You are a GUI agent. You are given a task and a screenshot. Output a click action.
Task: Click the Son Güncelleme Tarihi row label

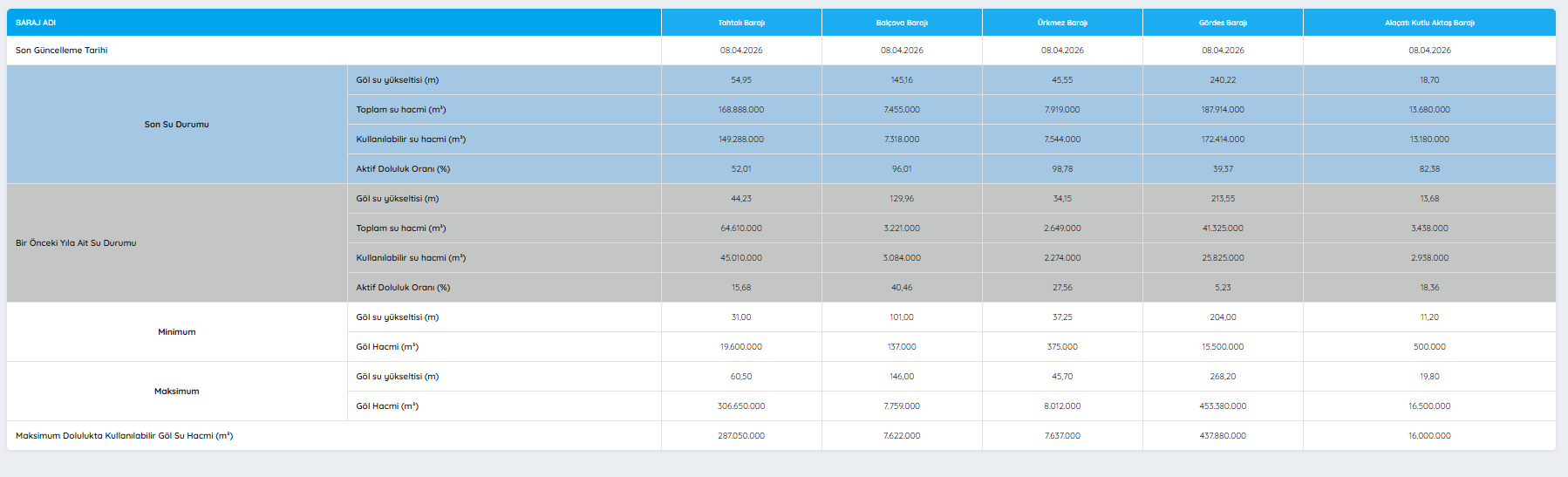tap(62, 51)
